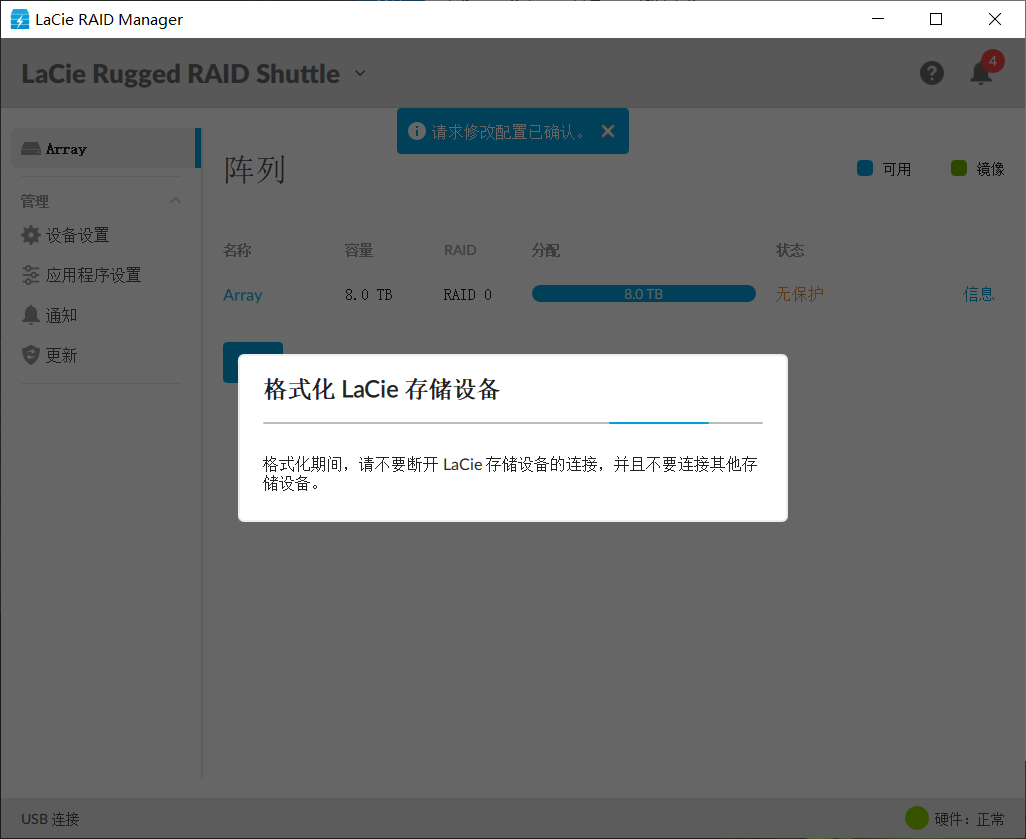The height and width of the screenshot is (839, 1026).
Task: Click the 应用程序设置 sliders icon
Action: pyautogui.click(x=30, y=274)
